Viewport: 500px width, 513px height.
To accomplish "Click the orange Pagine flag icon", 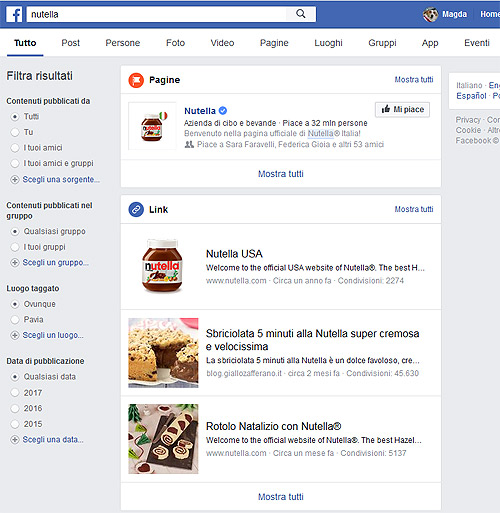I will pyautogui.click(x=136, y=80).
